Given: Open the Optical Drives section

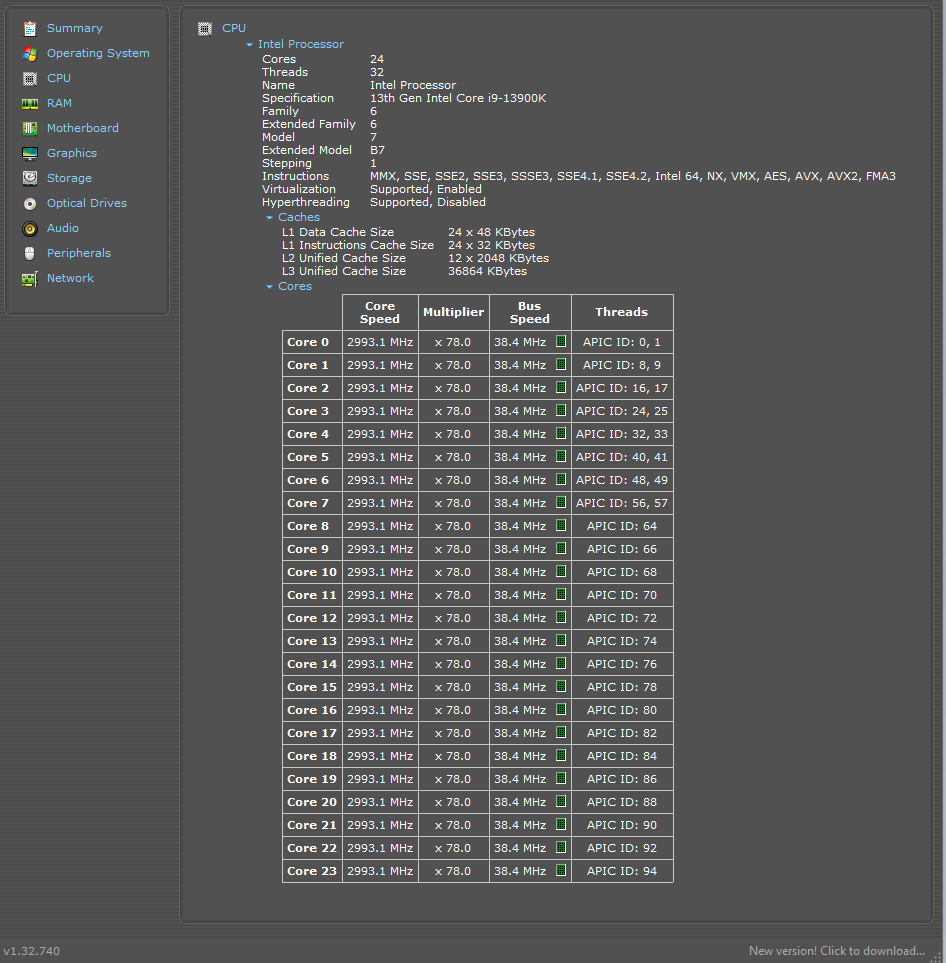Looking at the screenshot, I should point(87,203).
